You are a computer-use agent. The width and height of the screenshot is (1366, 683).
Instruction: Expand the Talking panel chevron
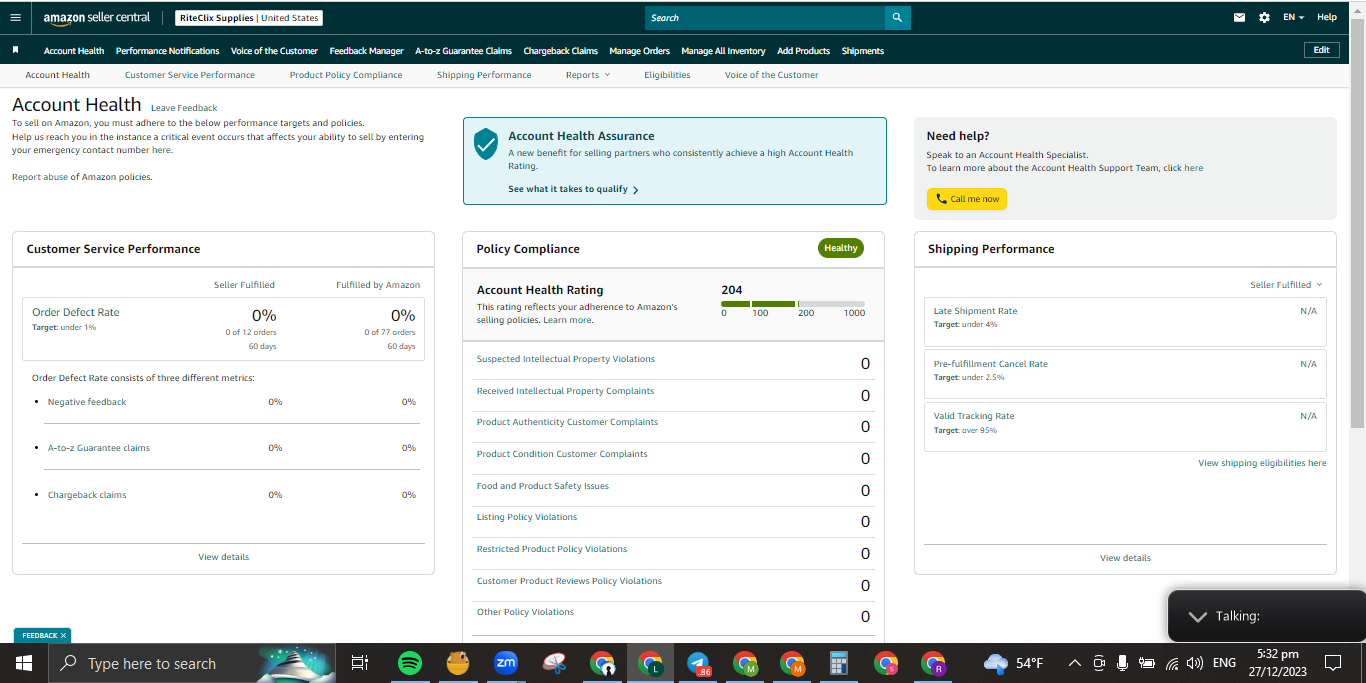coord(1197,616)
